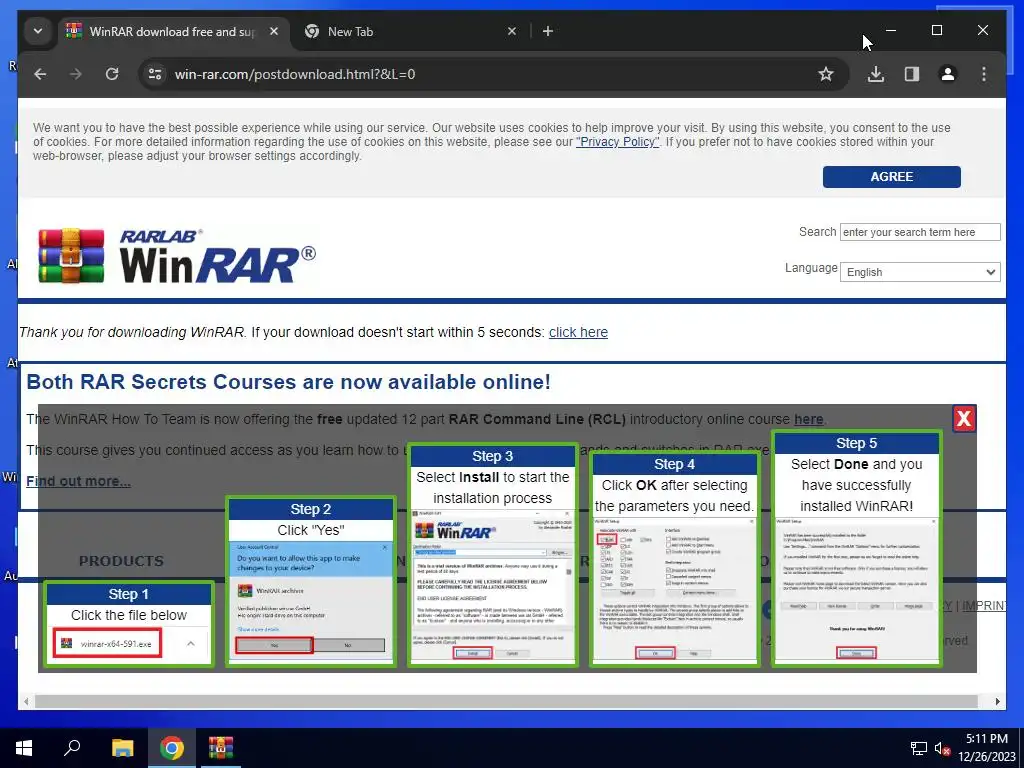Click the forward navigation arrow
This screenshot has height=768, width=1024.
pos(76,74)
